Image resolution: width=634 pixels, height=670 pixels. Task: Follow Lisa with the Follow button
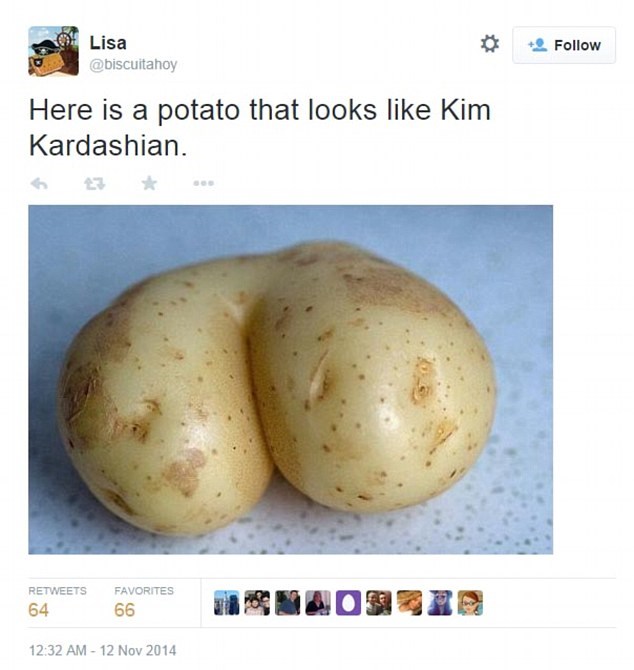point(564,45)
